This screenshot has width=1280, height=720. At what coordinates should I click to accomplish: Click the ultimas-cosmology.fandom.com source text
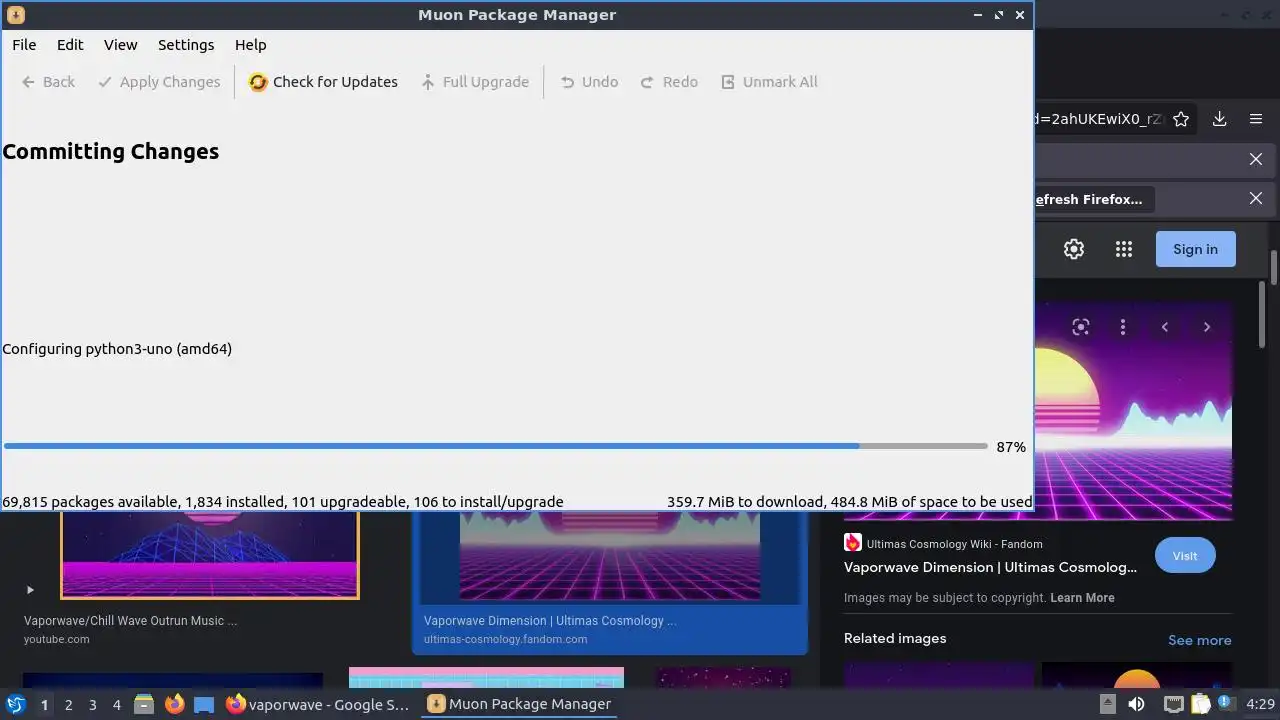coord(505,639)
